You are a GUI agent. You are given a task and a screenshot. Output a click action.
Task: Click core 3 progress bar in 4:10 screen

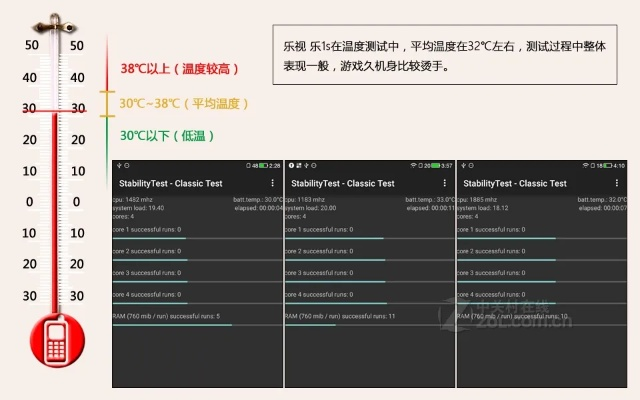tap(542, 282)
